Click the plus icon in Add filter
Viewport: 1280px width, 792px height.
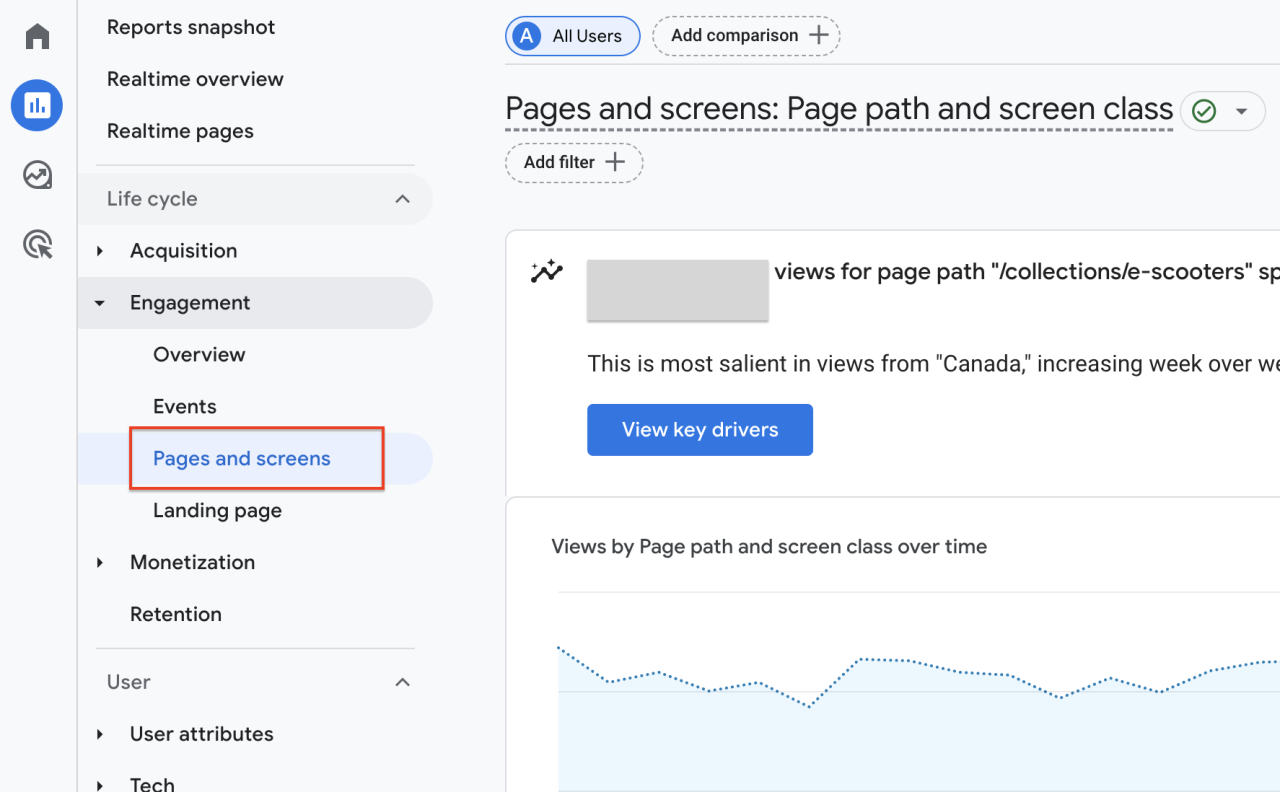click(x=615, y=162)
